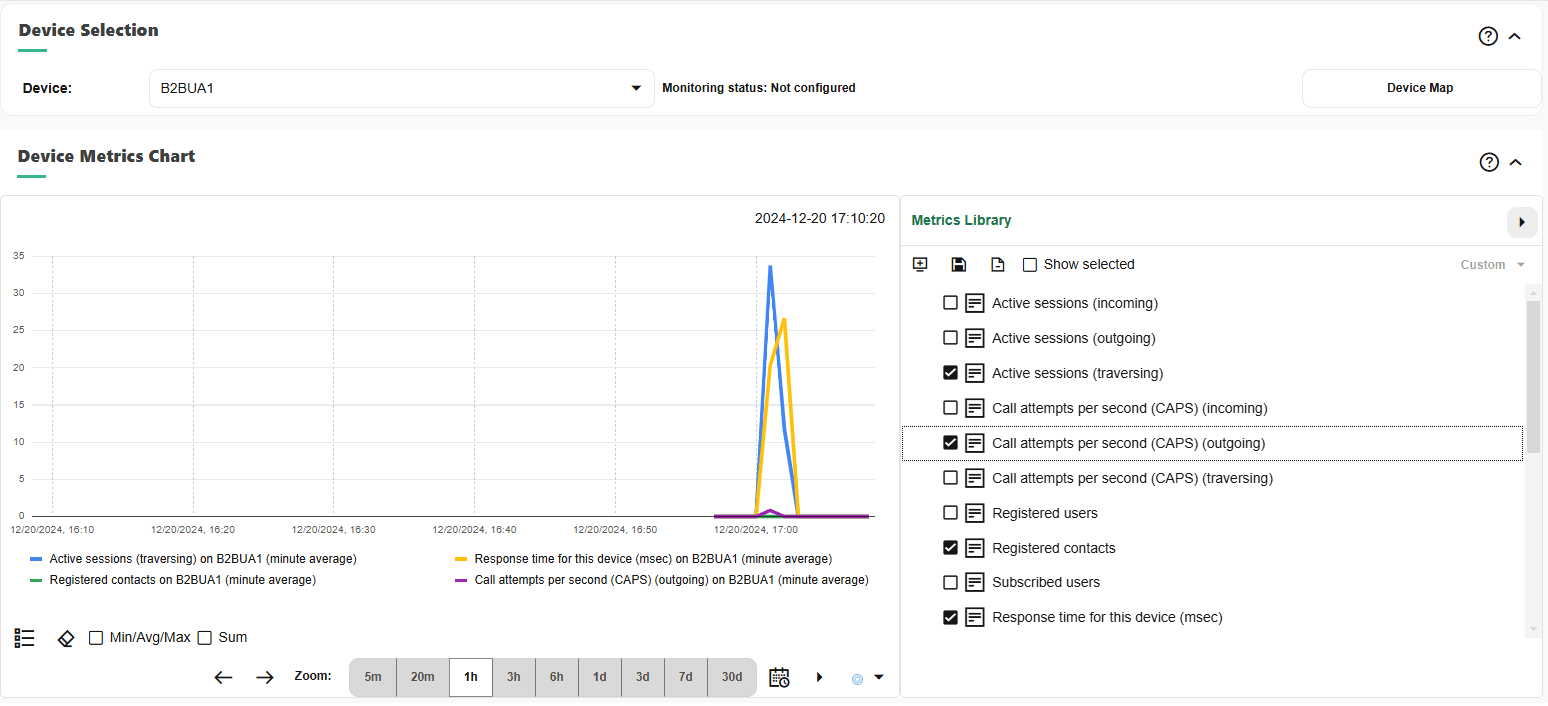Click the play arrow near the calendar icon
The height and width of the screenshot is (706, 1548).
tap(819, 677)
